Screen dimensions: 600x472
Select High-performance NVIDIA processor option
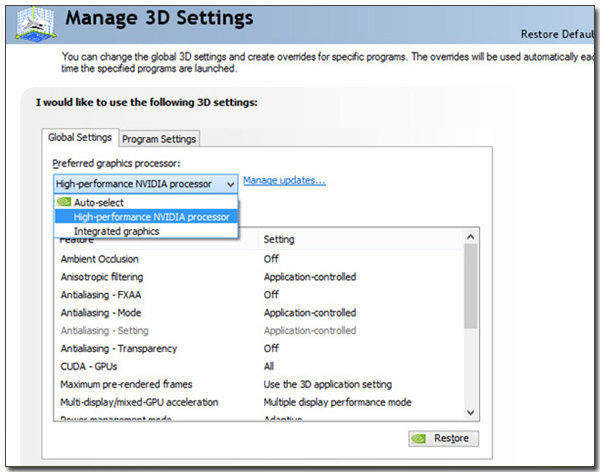tap(151, 217)
